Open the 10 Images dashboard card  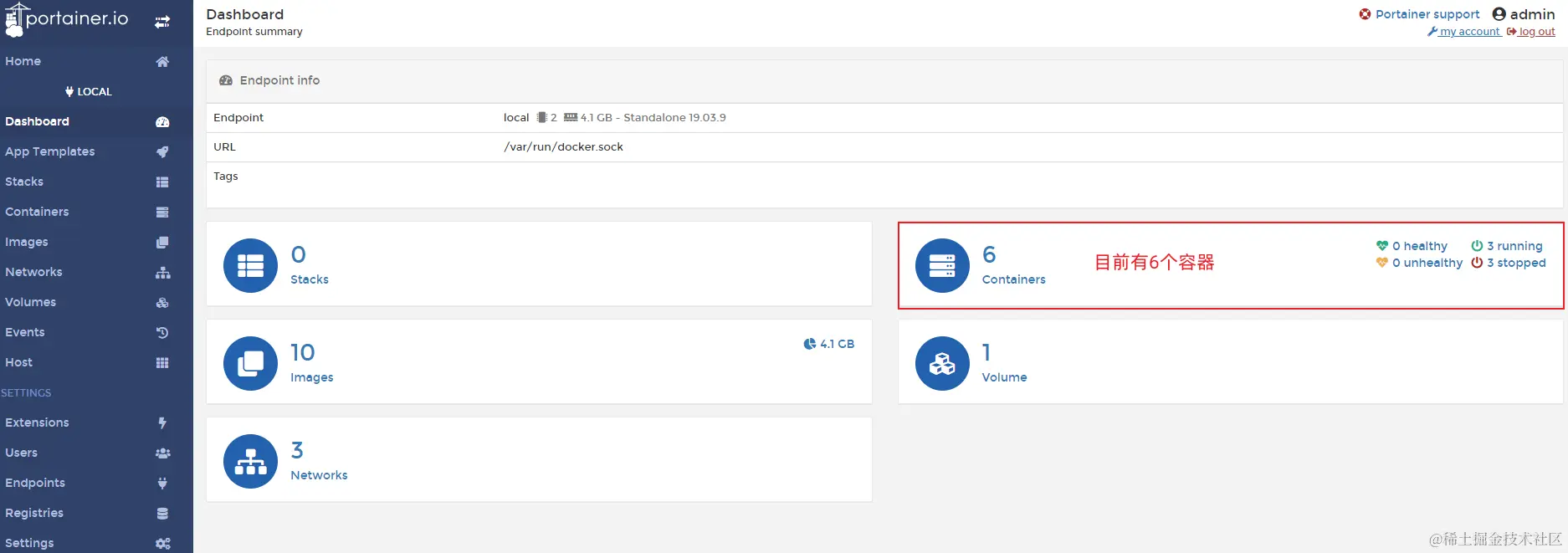[x=539, y=362]
